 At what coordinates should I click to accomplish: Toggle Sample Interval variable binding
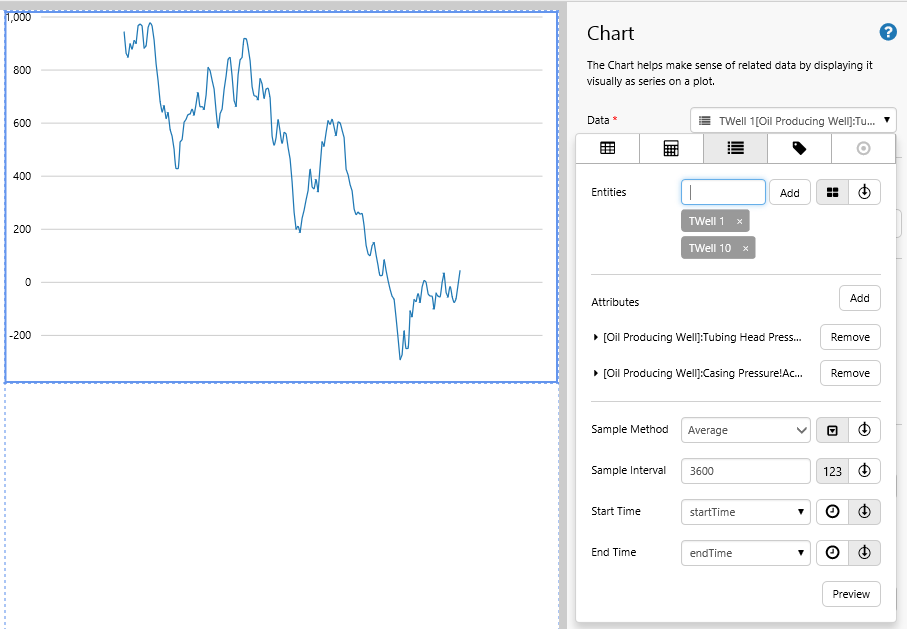[x=865, y=471]
